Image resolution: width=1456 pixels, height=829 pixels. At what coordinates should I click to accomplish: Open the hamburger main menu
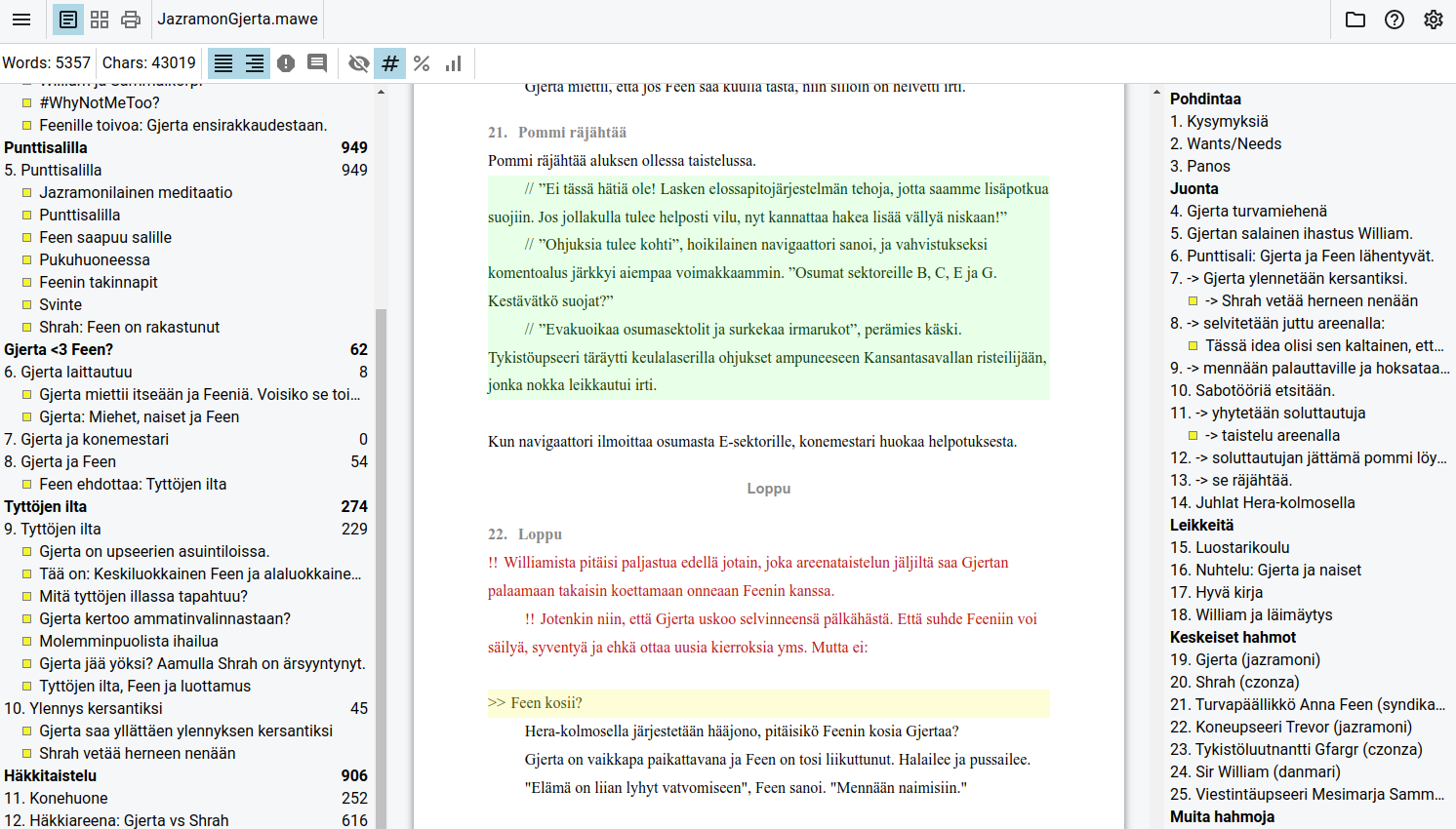click(21, 20)
